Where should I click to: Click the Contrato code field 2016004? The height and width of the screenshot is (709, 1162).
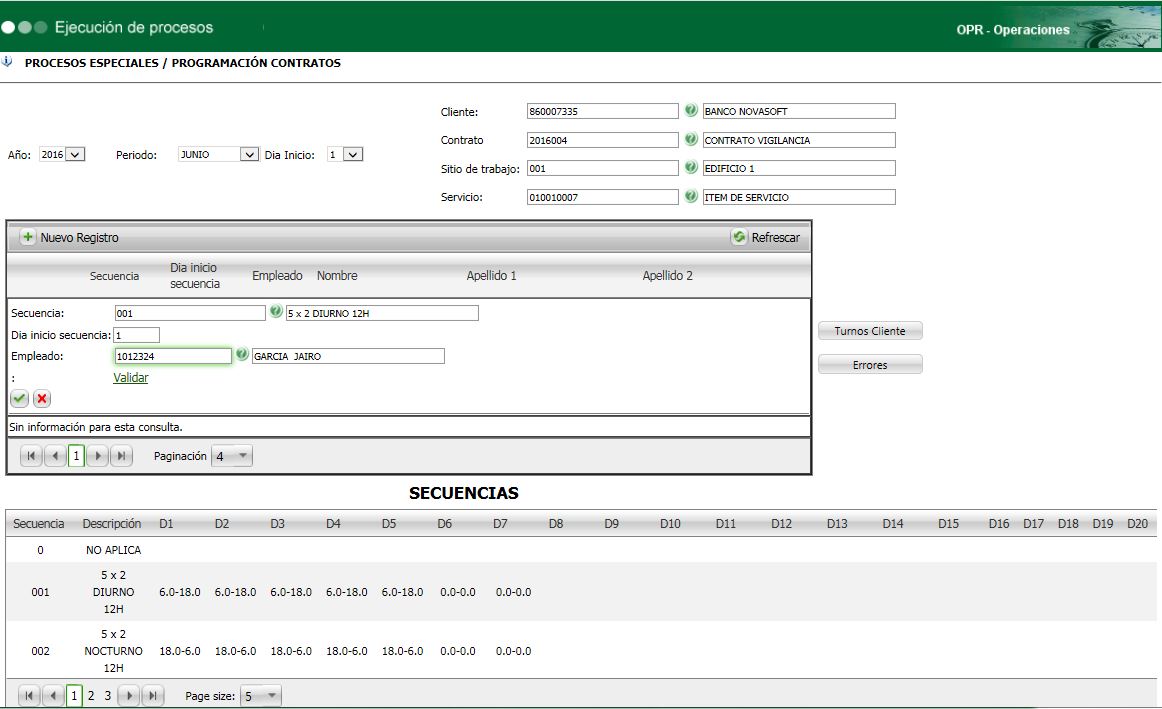pos(602,140)
